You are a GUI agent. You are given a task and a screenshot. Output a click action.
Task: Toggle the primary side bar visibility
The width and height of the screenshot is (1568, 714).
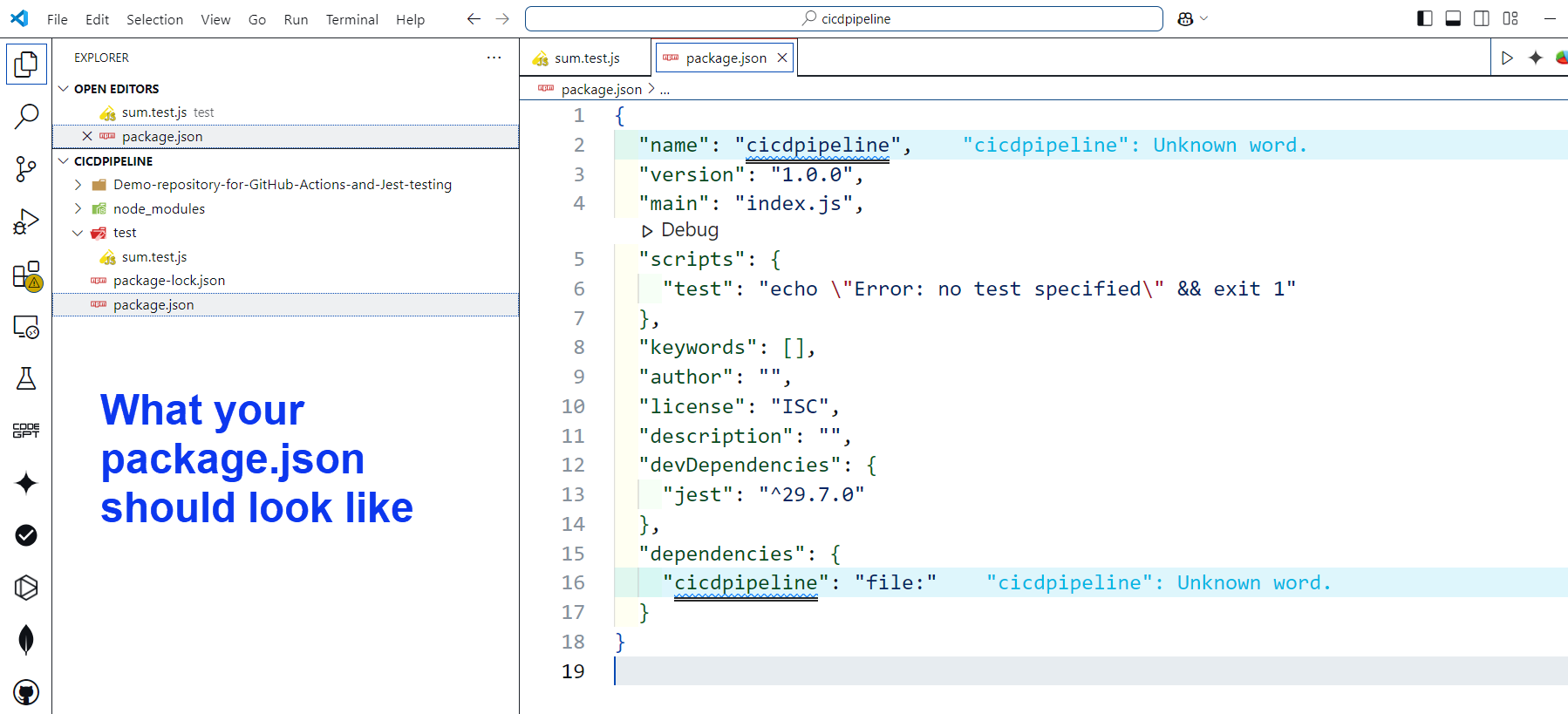1425,18
